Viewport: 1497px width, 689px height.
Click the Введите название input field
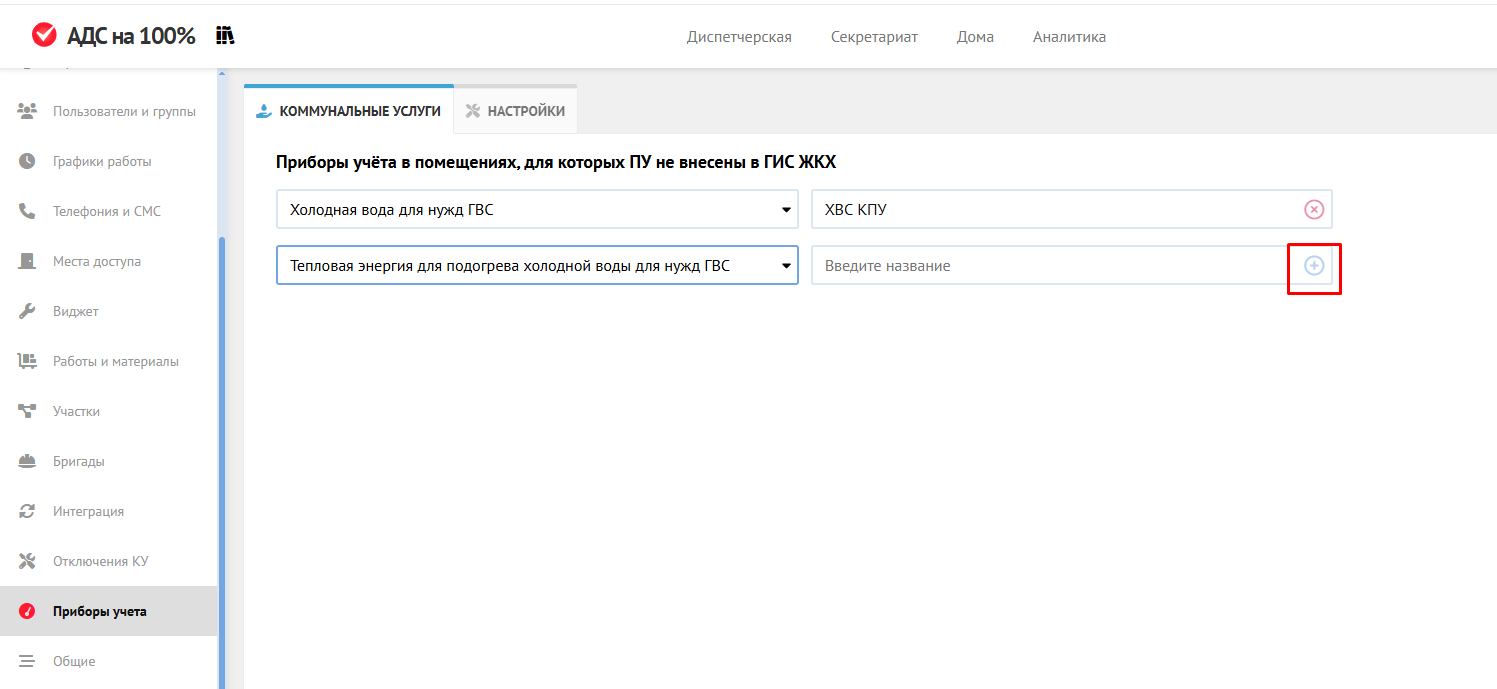1050,266
